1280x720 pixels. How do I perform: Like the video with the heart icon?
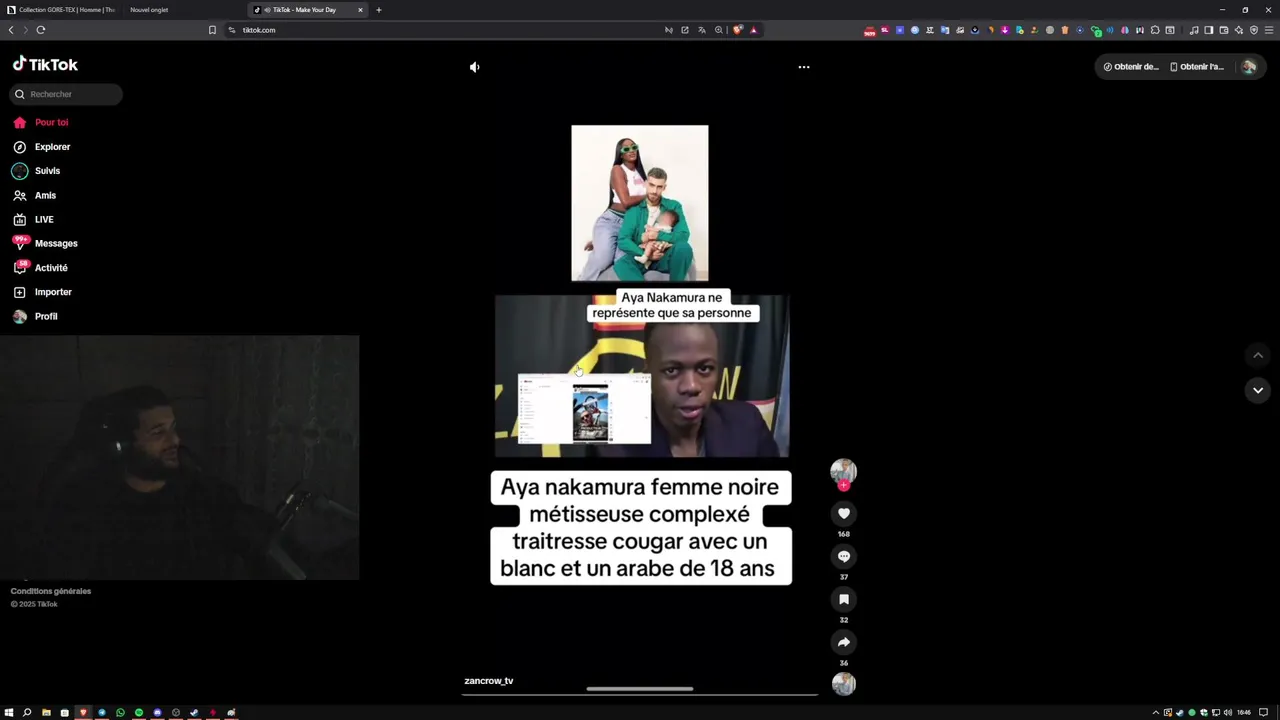click(844, 513)
